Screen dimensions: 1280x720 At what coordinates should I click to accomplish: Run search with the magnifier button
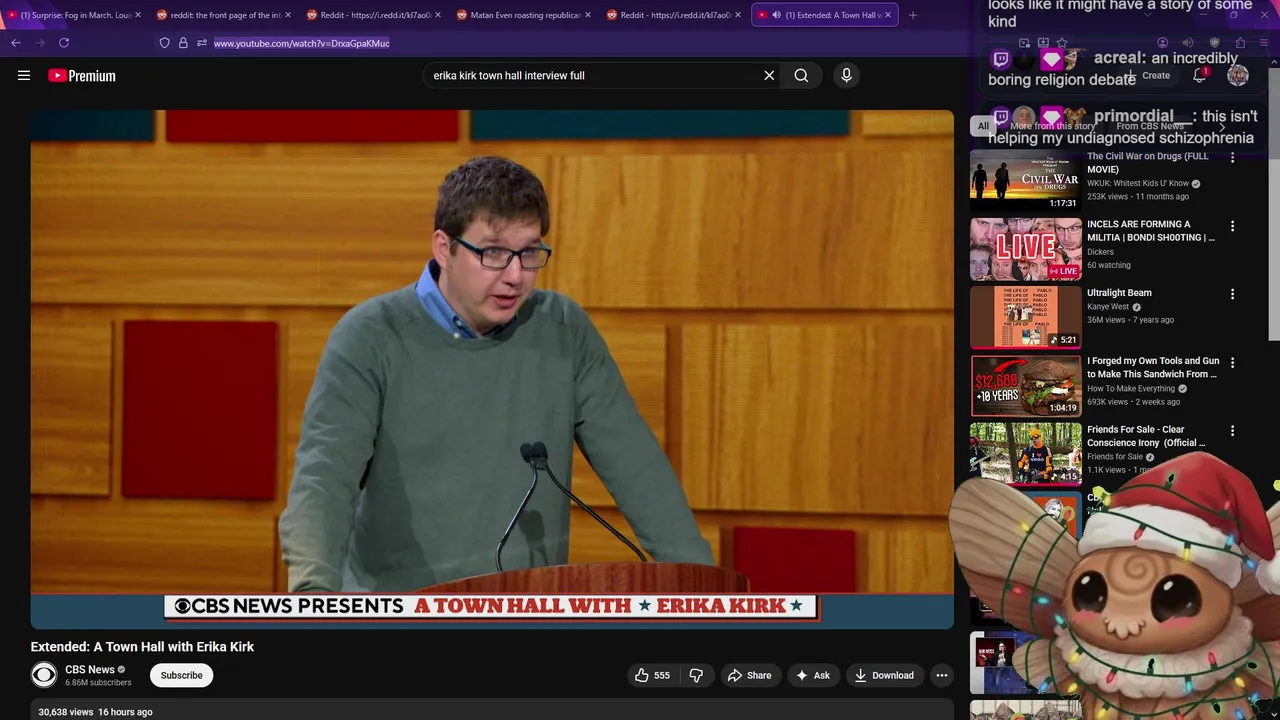(x=801, y=75)
